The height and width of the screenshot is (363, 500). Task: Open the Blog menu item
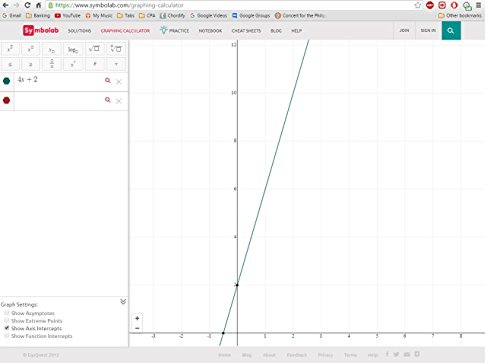[276, 31]
